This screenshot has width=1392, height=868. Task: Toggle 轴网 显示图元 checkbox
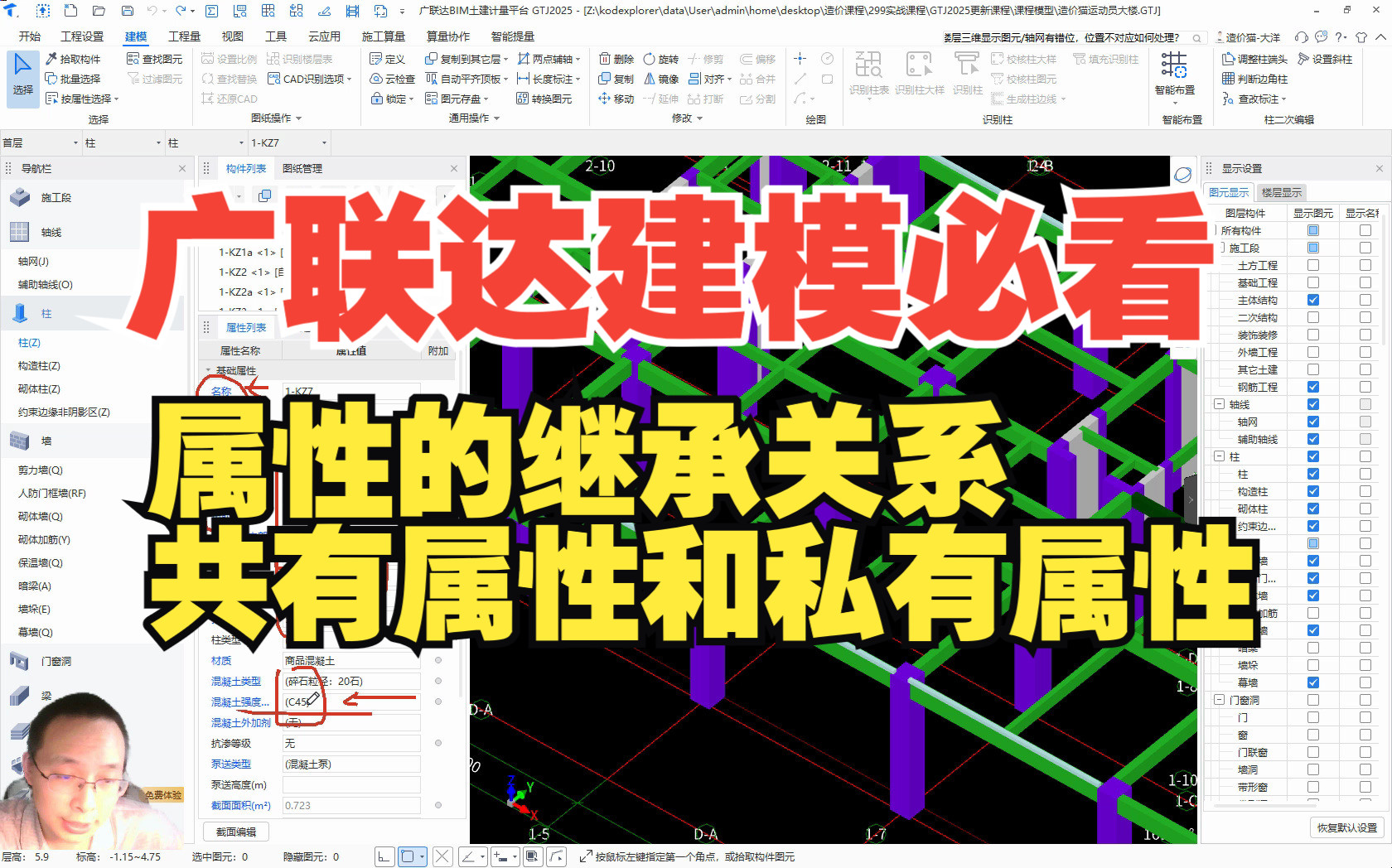point(1313,422)
